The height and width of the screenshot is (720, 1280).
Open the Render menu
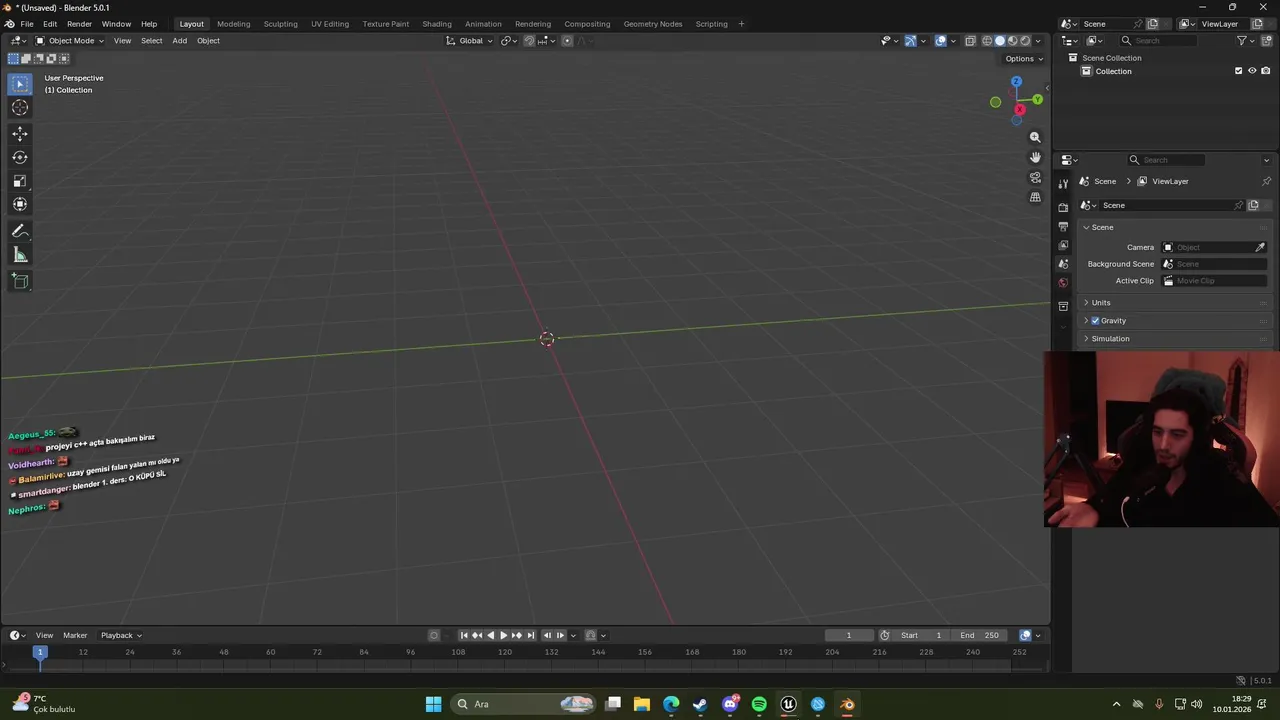click(79, 24)
